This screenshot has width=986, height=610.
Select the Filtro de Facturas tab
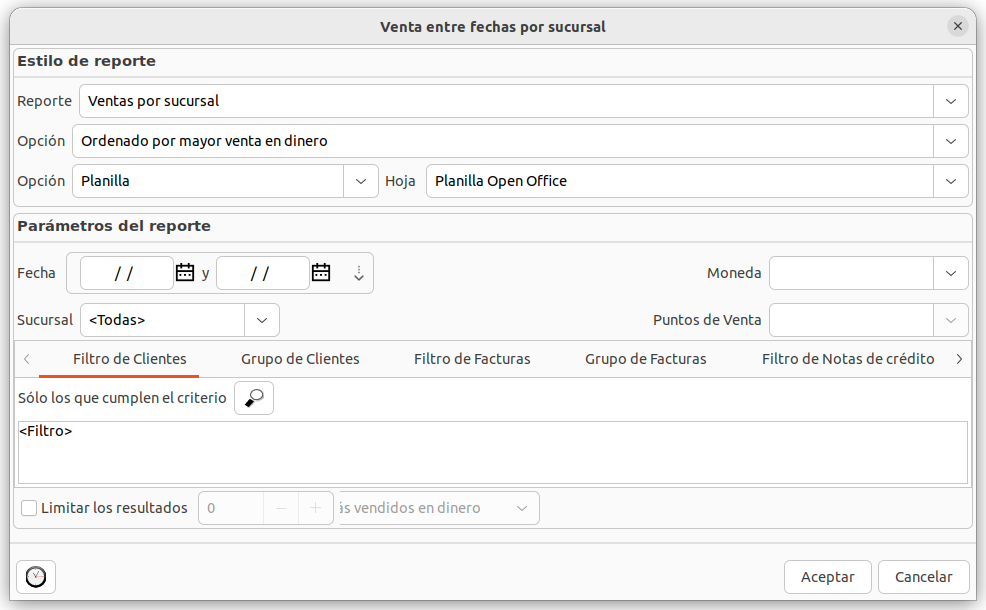(472, 359)
